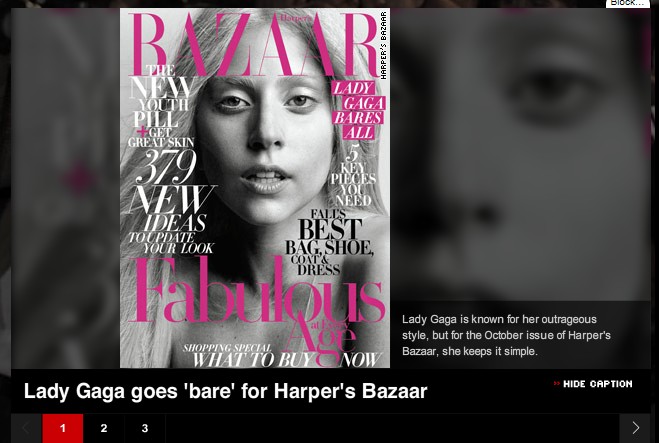
Task: Click the "379 NEW IDEAS" text on the cover
Action: point(171,190)
